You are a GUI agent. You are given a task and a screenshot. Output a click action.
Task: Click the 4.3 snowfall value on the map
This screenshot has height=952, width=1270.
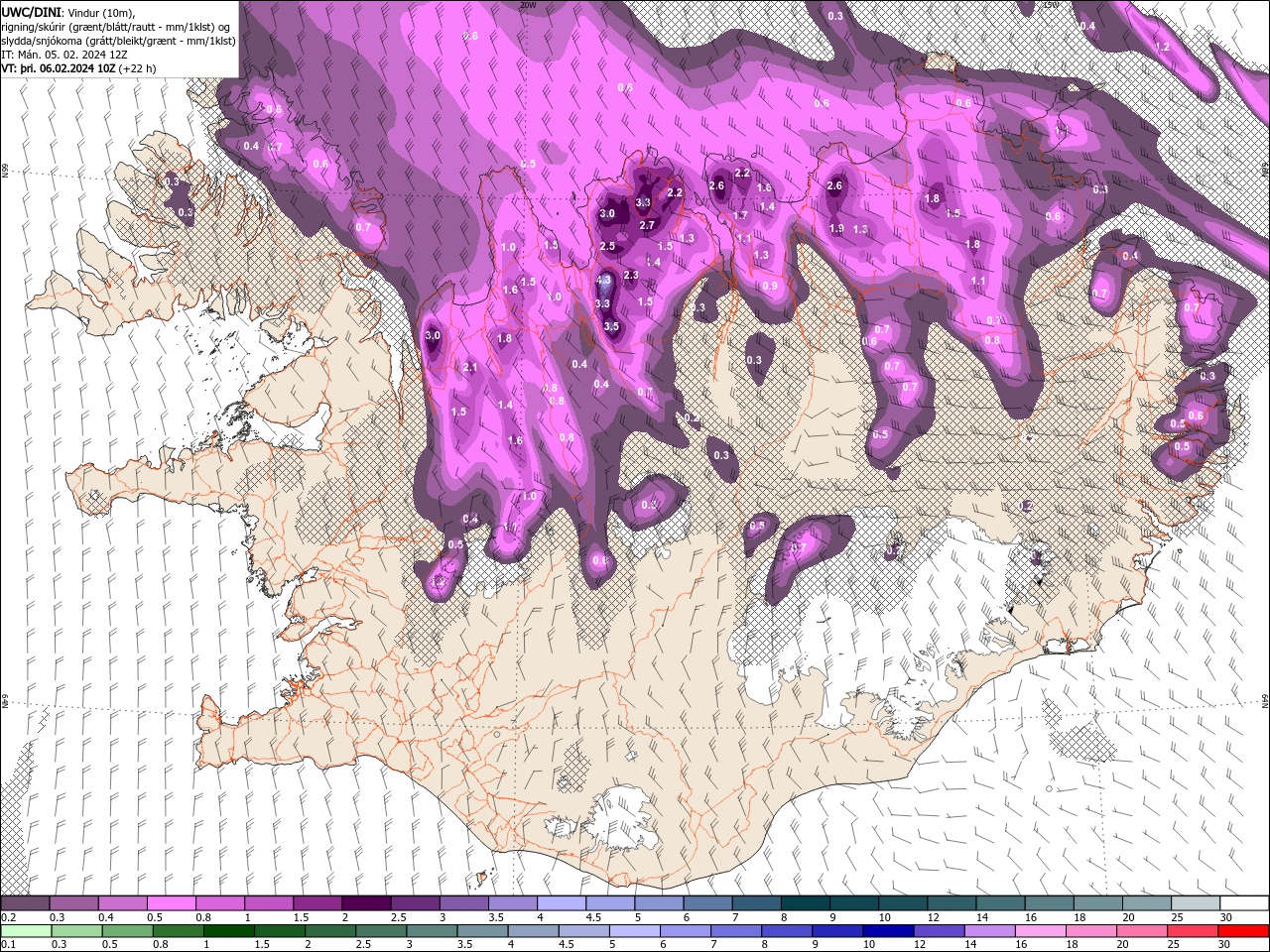(603, 281)
